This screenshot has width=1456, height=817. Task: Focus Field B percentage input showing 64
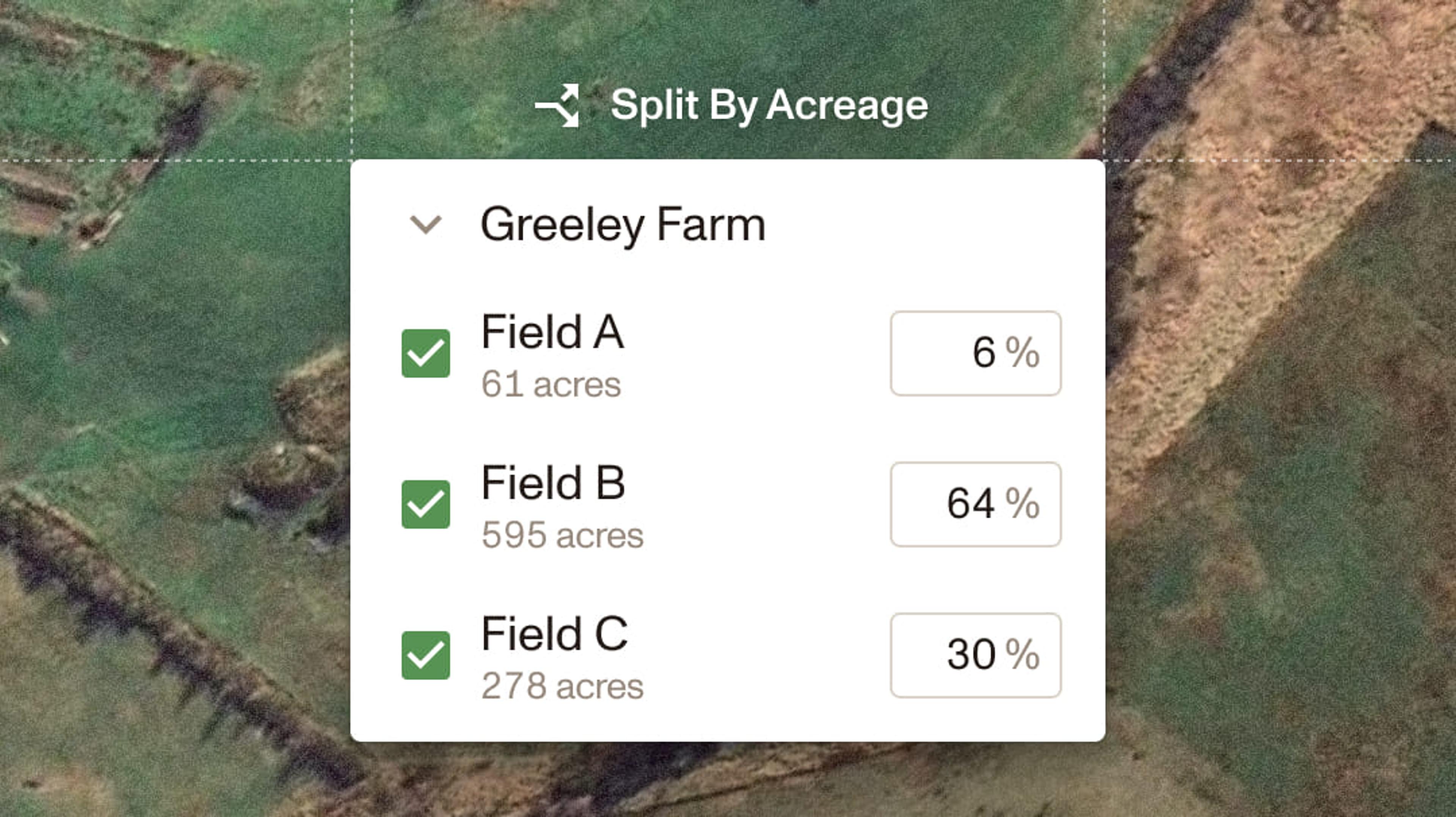976,504
